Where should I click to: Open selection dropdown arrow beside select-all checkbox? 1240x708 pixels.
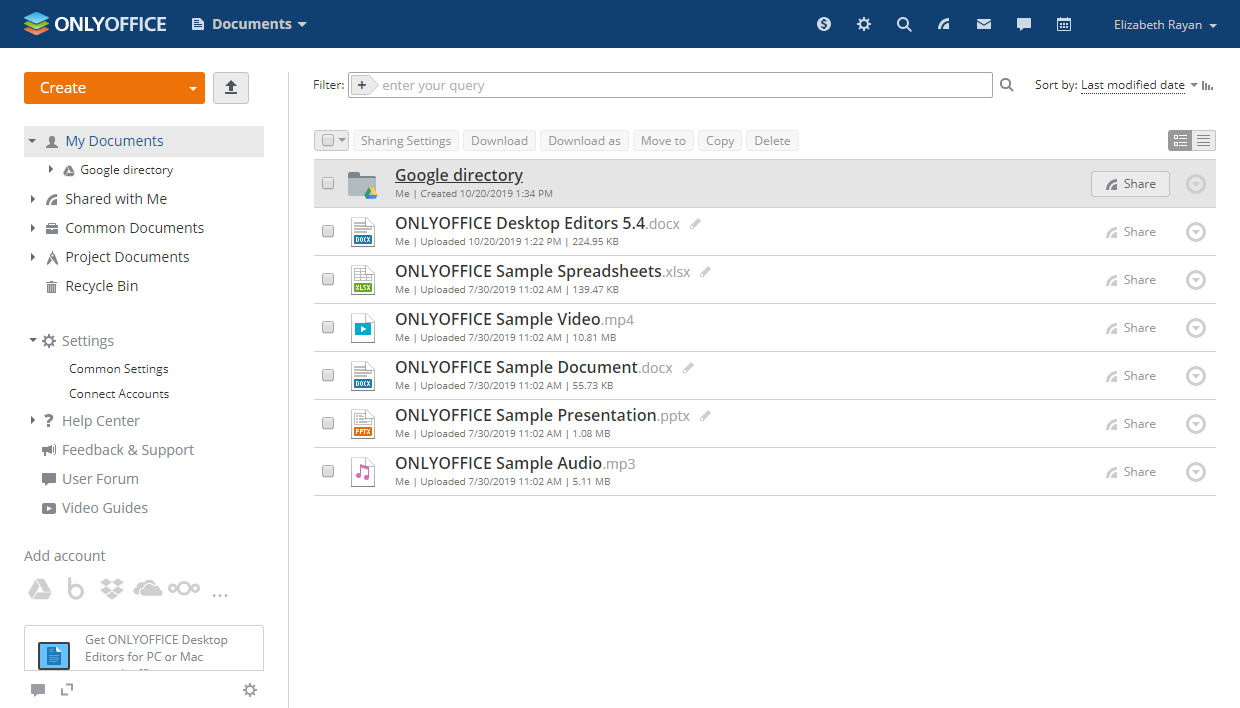coord(342,141)
